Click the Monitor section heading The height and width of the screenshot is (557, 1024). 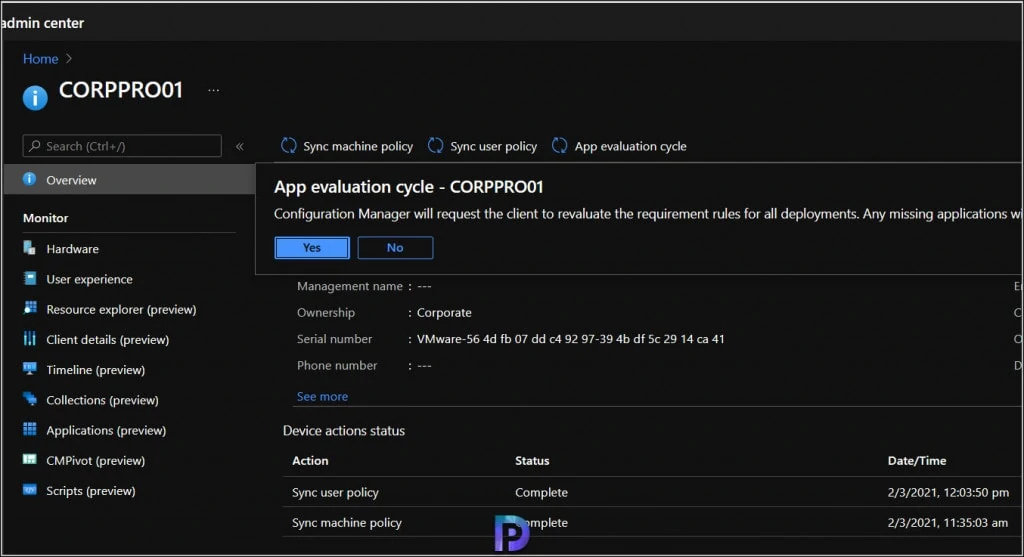click(46, 218)
